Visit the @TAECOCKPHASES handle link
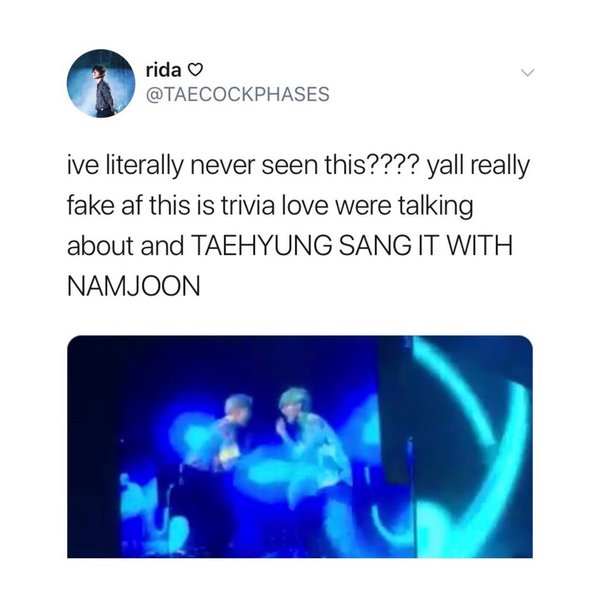Image resolution: width=600 pixels, height=600 pixels. pos(237,94)
